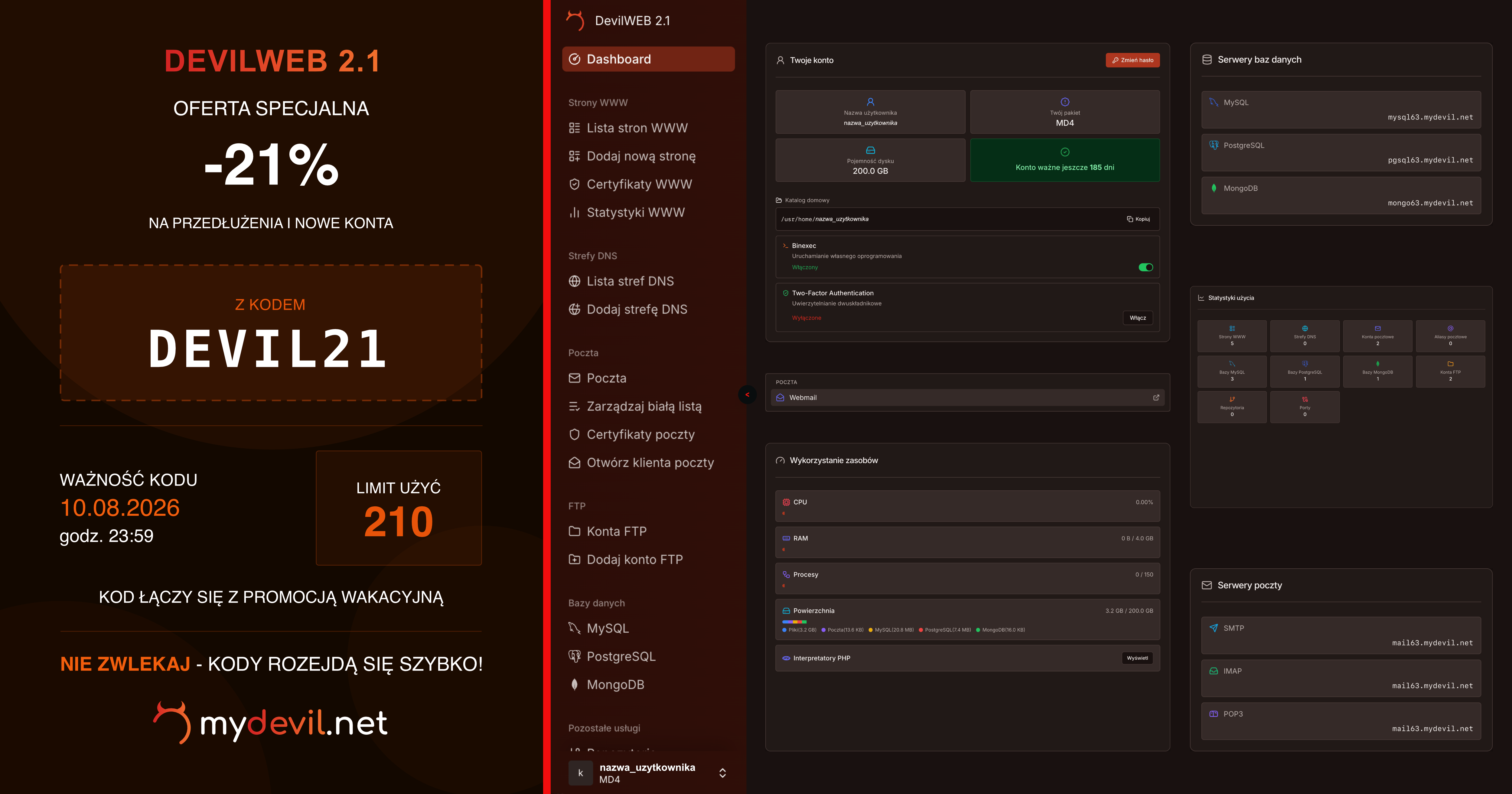Click the dolphin icon for sidebar MySQL
The image size is (1512, 794).
[x=575, y=628]
